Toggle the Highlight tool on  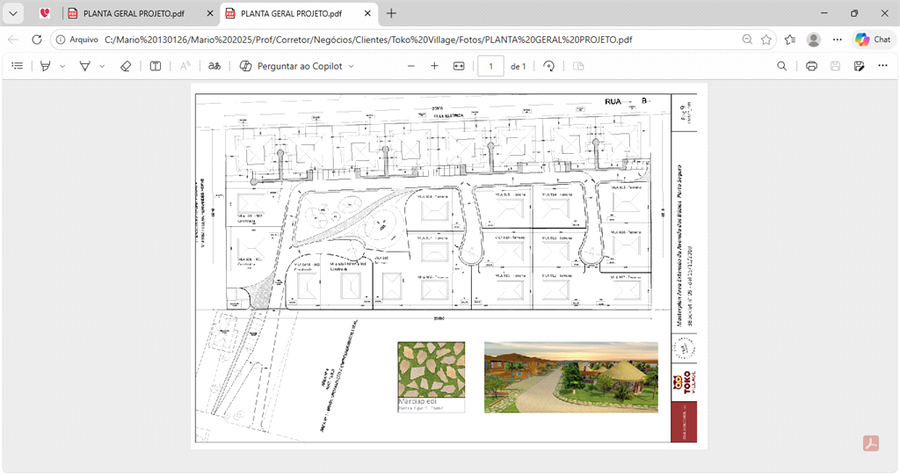point(45,66)
